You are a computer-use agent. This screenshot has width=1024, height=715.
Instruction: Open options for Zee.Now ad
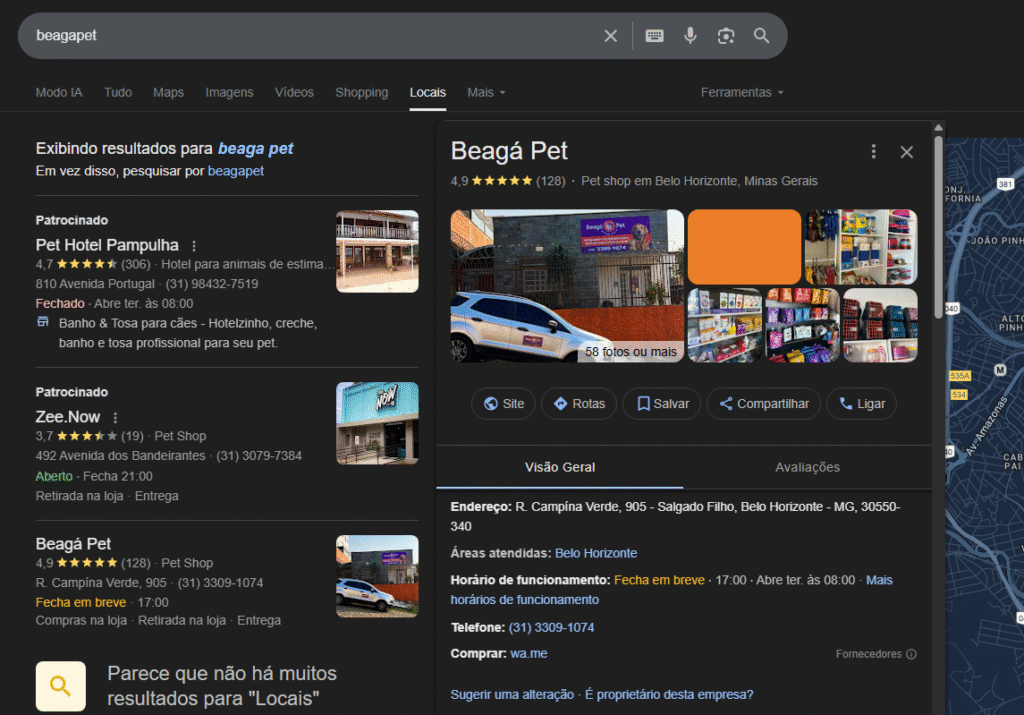[x=115, y=418]
